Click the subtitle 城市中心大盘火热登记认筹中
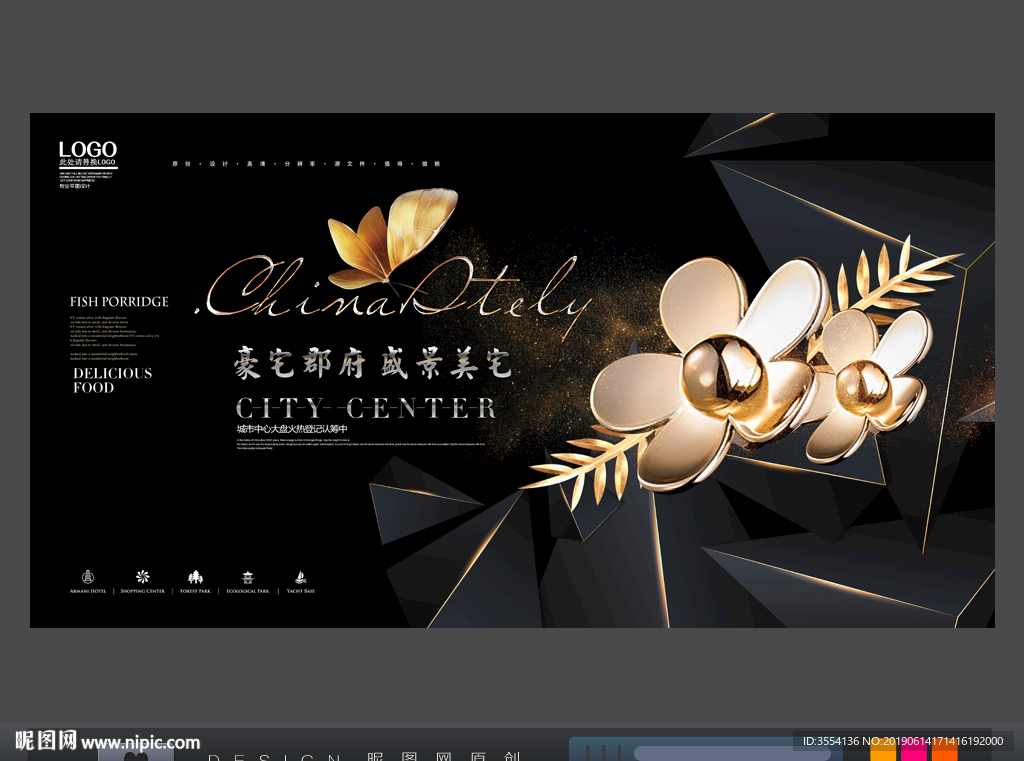 292,429
